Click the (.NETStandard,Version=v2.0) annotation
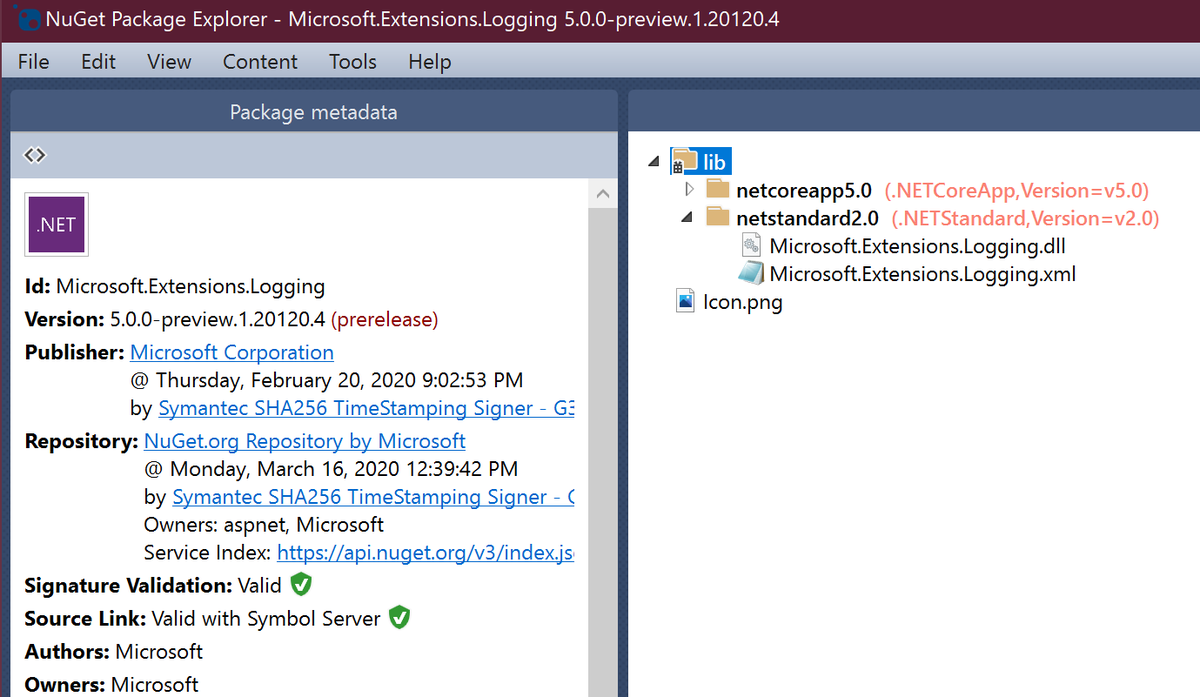Image resolution: width=1200 pixels, height=697 pixels. tap(1026, 218)
